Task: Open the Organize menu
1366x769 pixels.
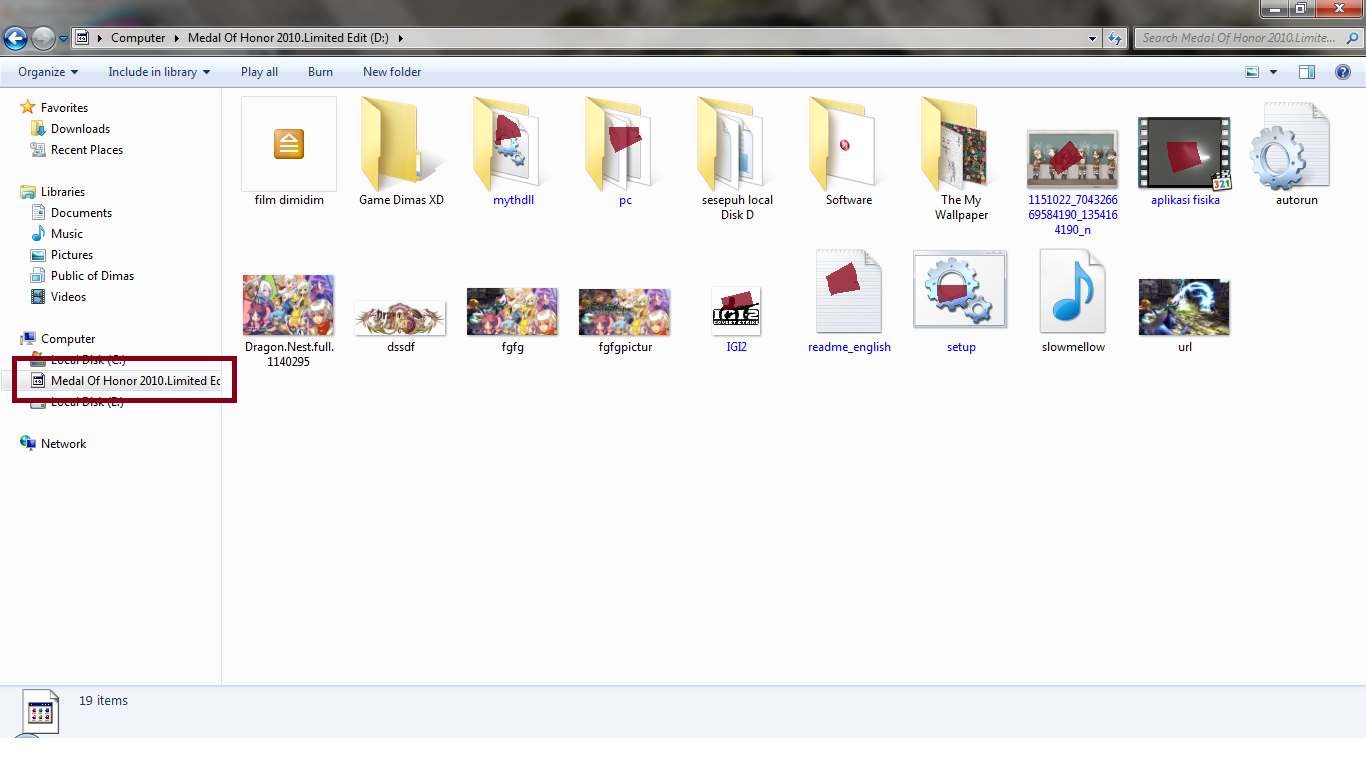Action: point(48,72)
